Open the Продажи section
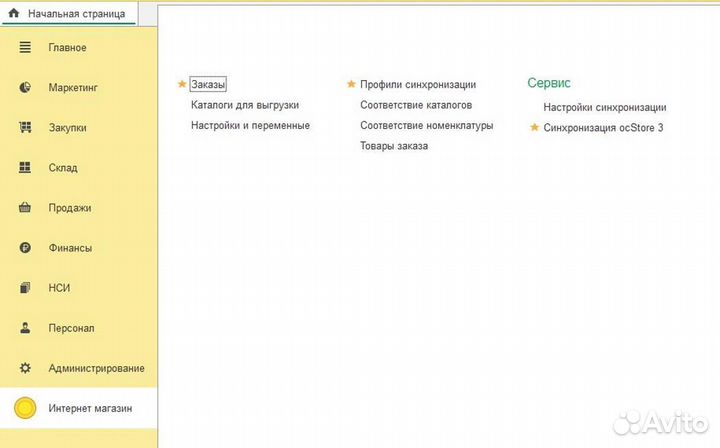 pos(70,208)
